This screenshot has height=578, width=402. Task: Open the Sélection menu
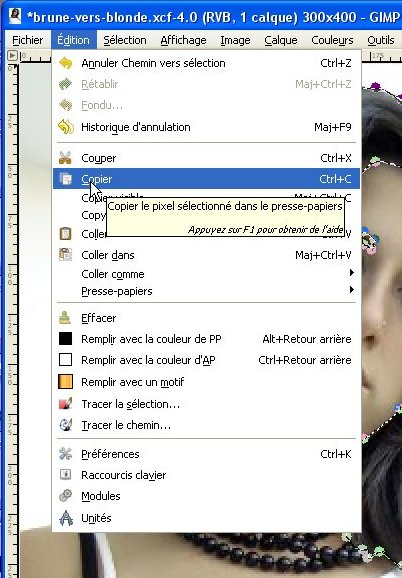tap(125, 40)
